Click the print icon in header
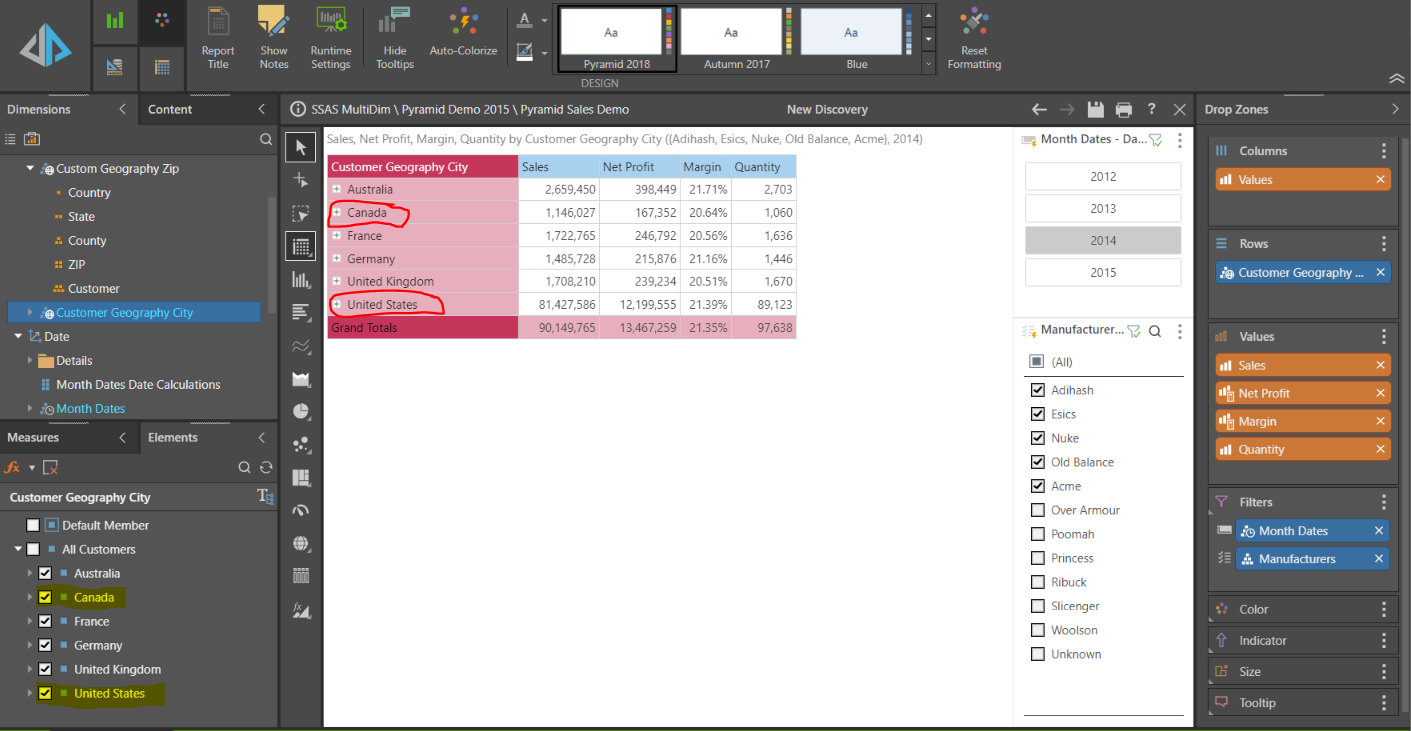The width and height of the screenshot is (1411, 731). click(x=1124, y=109)
